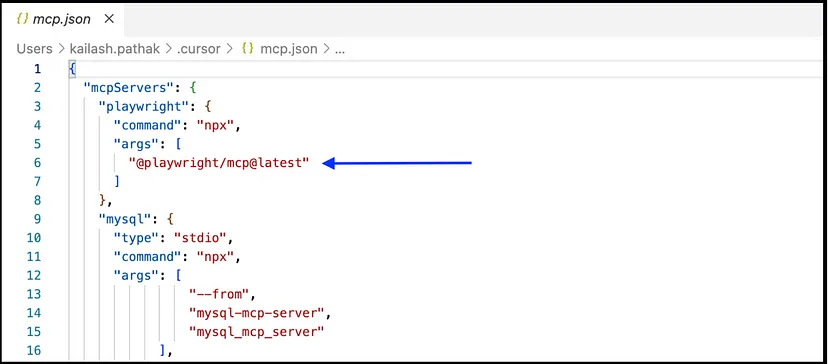
Task: Open the kailash.pathak breadcrumb segment
Action: click(116, 49)
